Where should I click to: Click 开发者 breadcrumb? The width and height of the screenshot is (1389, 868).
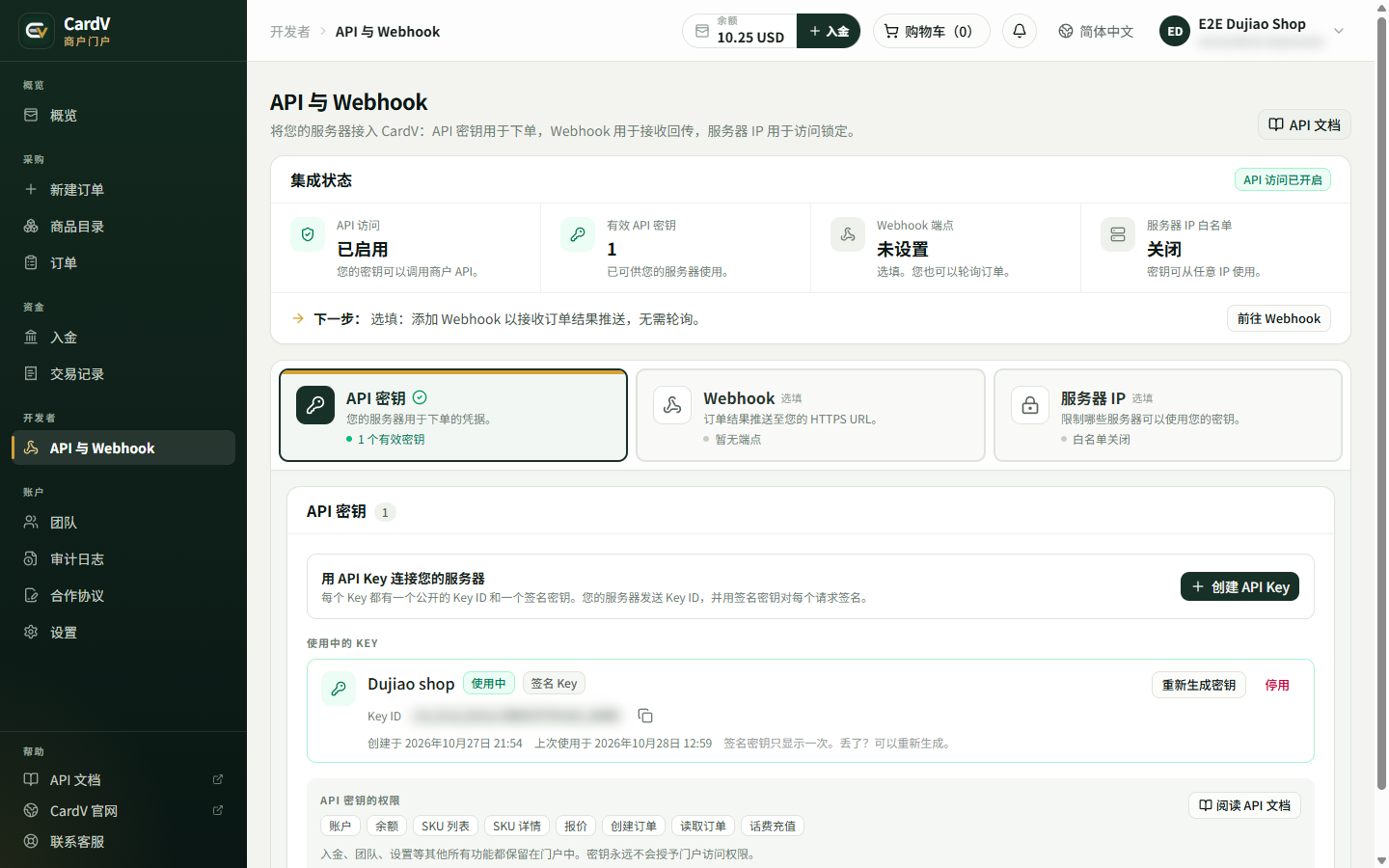tap(290, 32)
